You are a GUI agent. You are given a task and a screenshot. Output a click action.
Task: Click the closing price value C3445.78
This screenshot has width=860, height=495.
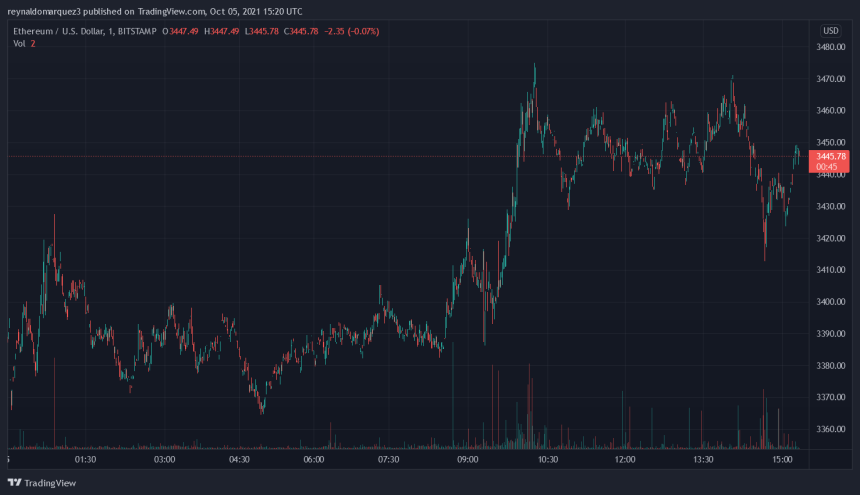tap(300, 31)
